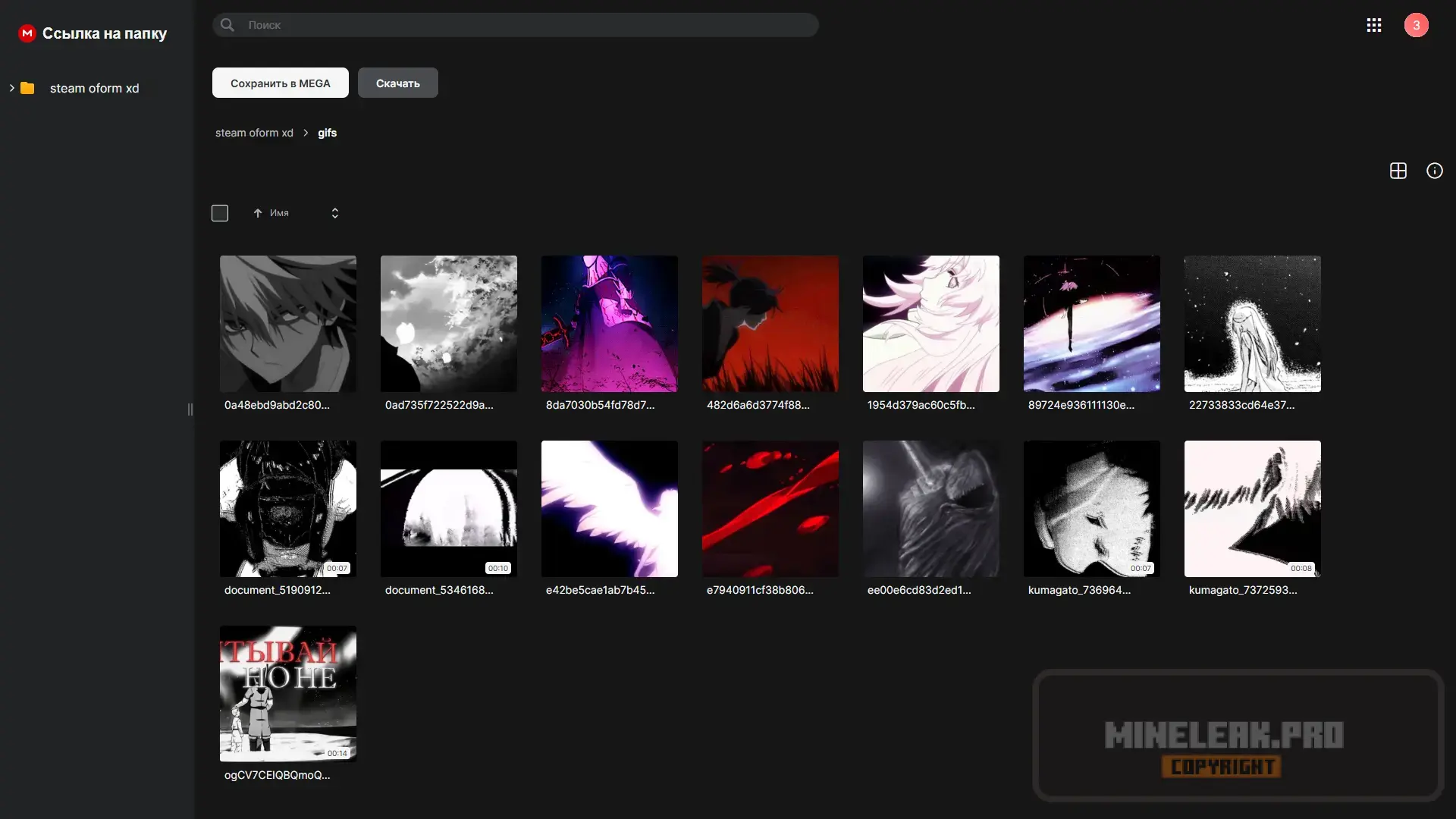
Task: Open the apps grid menu icon
Action: pos(1374,25)
